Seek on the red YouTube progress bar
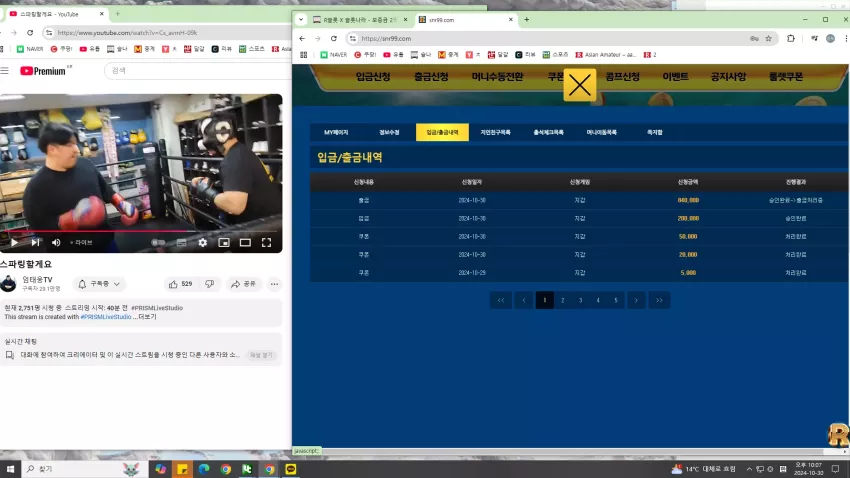The image size is (850, 478). [141, 231]
